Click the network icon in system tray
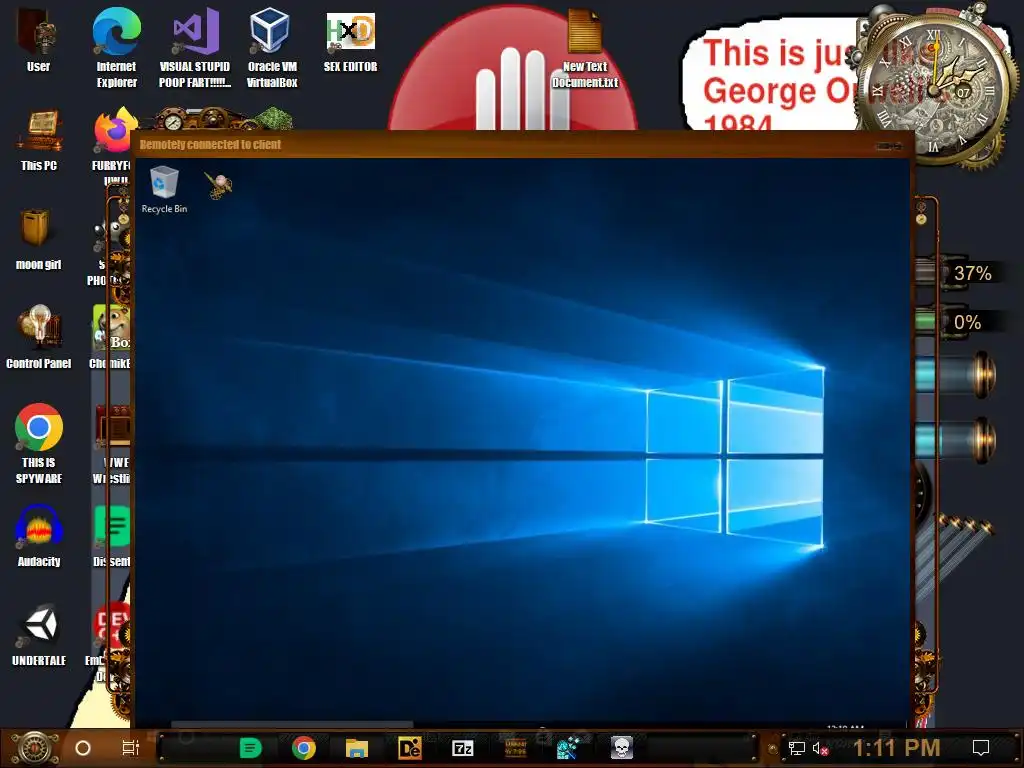This screenshot has width=1024, height=768. (x=797, y=748)
